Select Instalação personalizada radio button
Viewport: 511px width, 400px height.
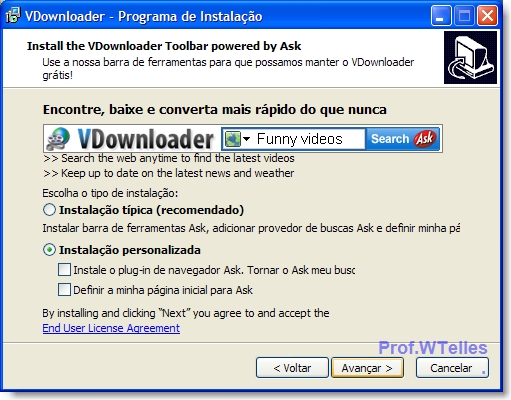(49, 250)
